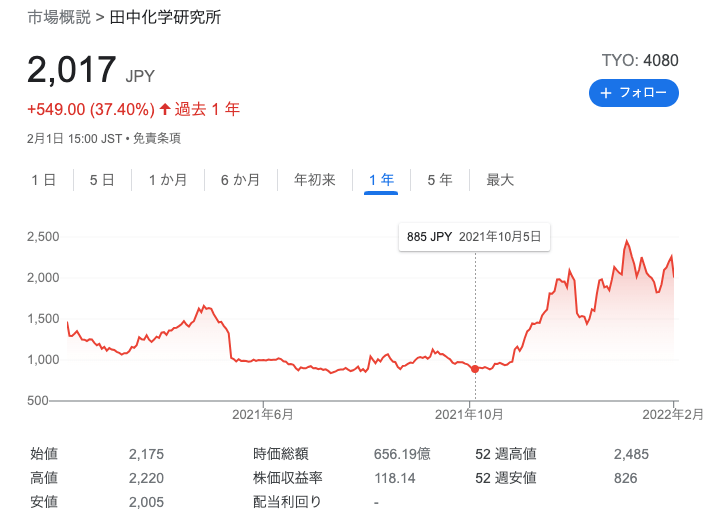This screenshot has height=524, width=714.
Task: Click the 2月1日 15:00 JST timestamp
Action: (x=75, y=138)
